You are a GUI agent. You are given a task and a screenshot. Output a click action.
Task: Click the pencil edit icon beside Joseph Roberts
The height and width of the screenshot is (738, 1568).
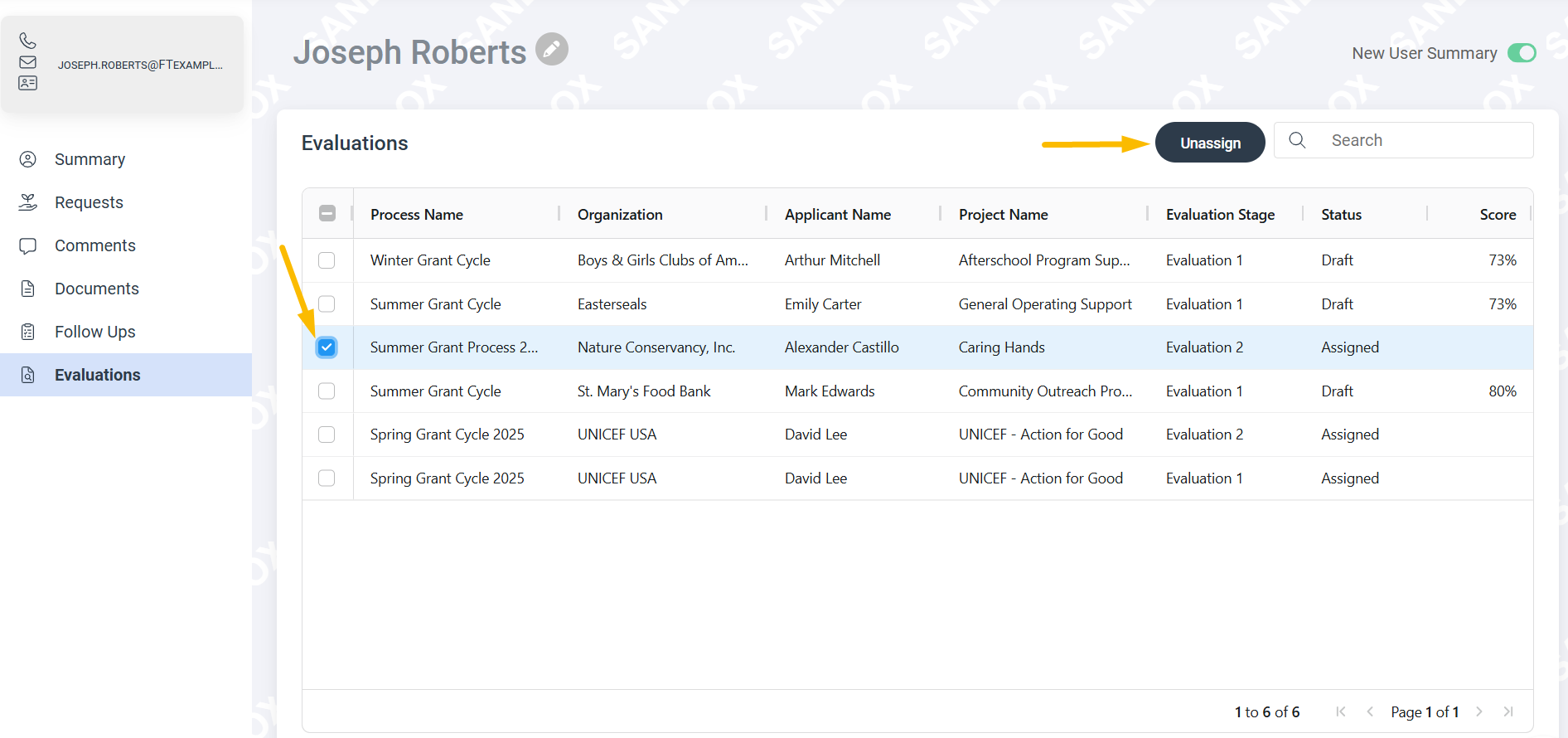(552, 49)
